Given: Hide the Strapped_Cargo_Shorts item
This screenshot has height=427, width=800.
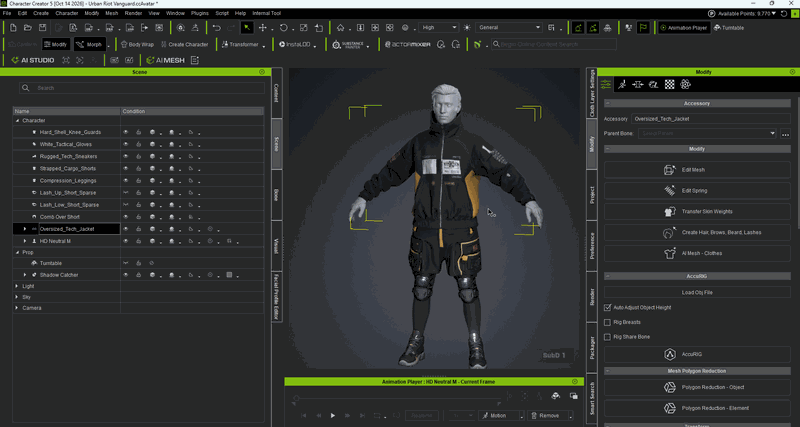Looking at the screenshot, I should [126, 168].
